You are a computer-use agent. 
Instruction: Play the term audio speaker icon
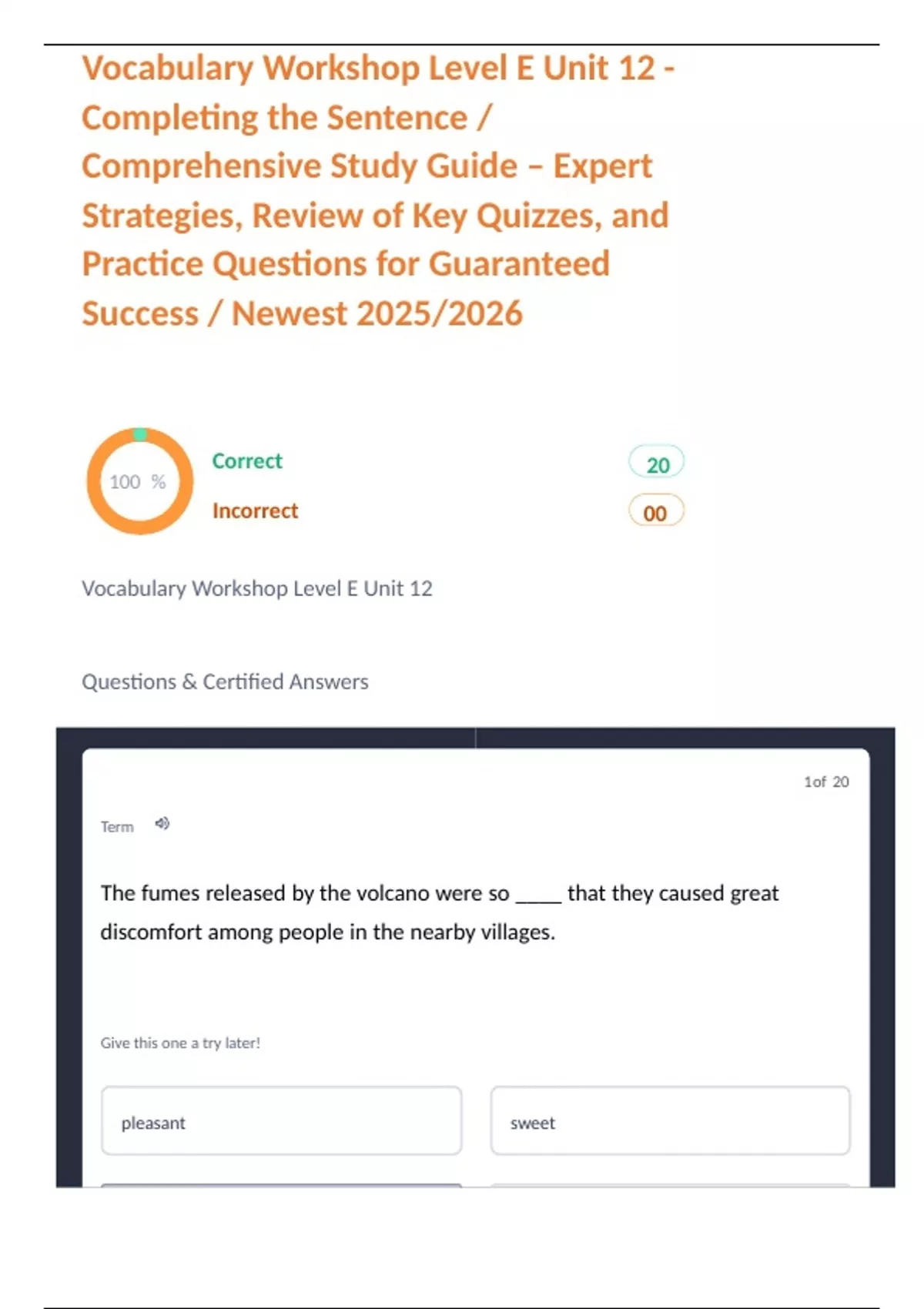162,824
